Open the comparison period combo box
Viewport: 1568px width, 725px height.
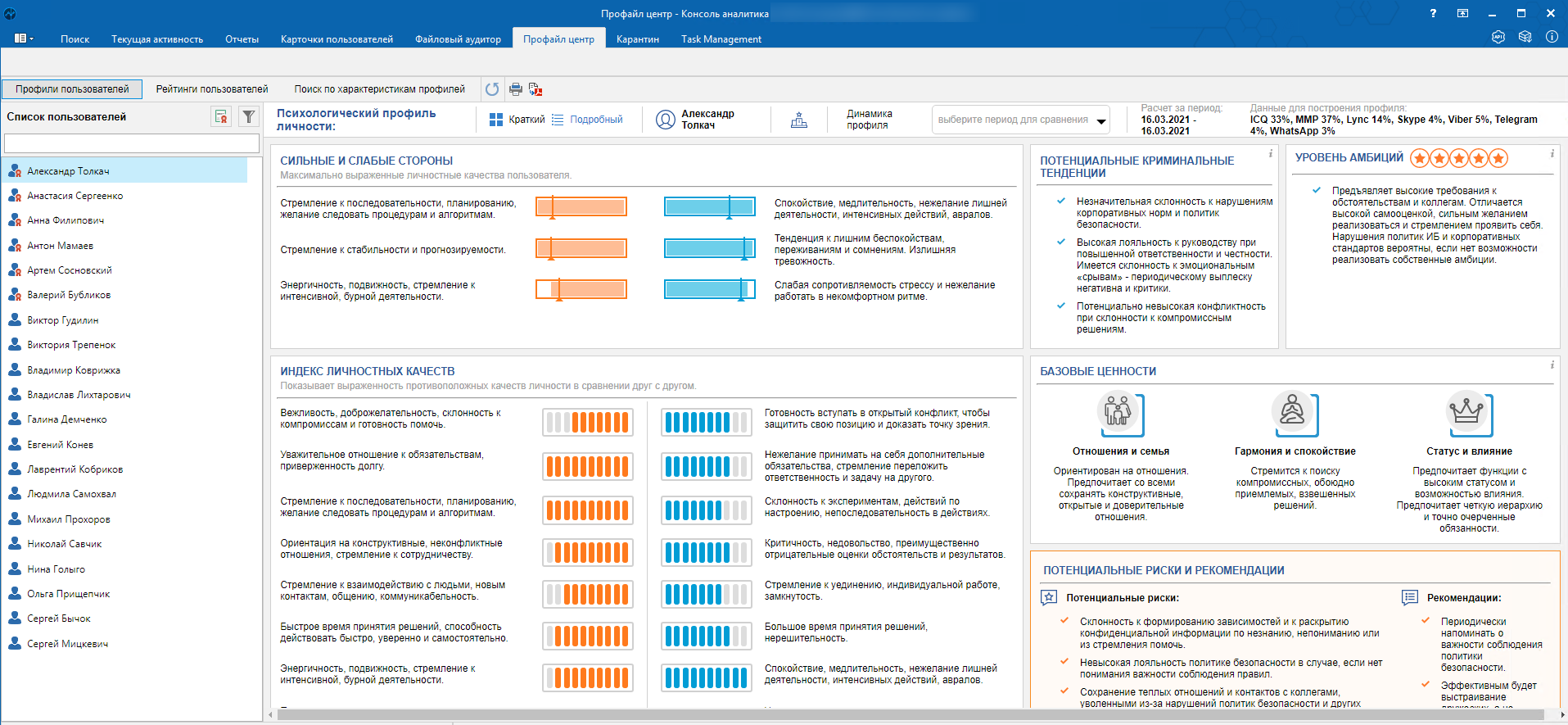point(1020,120)
